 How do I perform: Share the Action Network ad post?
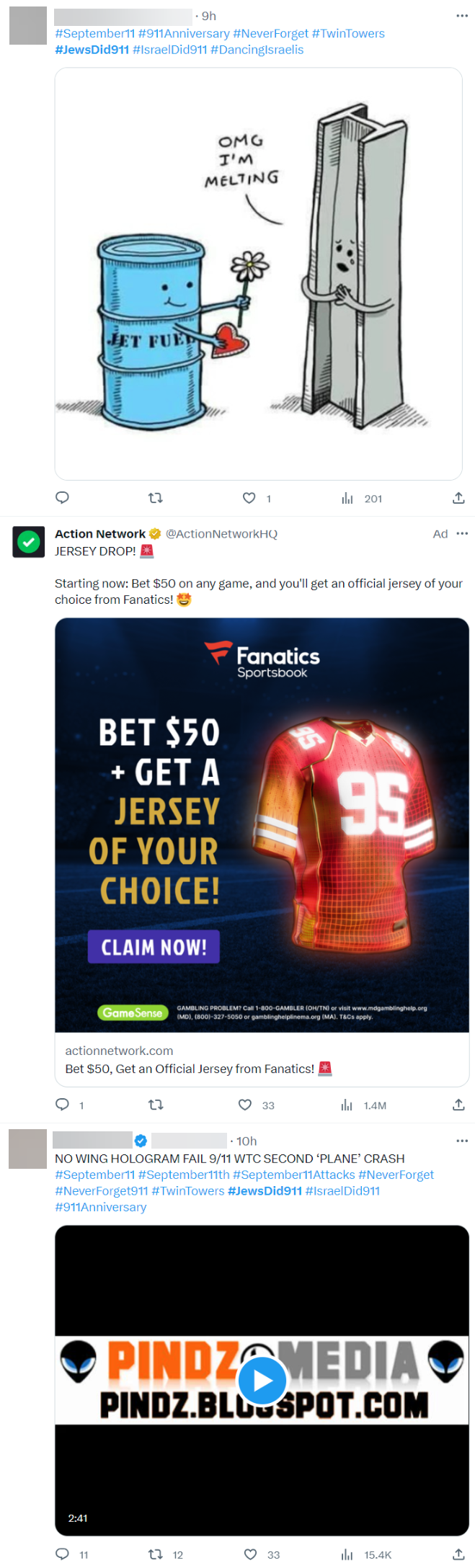(458, 1105)
